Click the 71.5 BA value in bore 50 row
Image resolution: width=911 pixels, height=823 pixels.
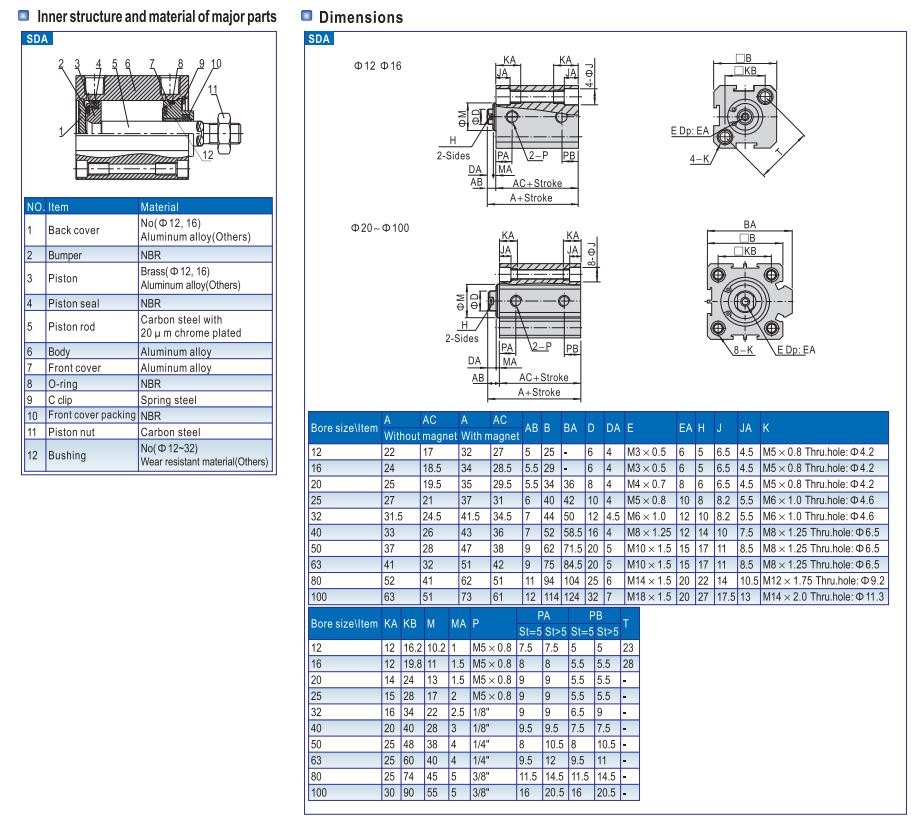[x=573, y=548]
